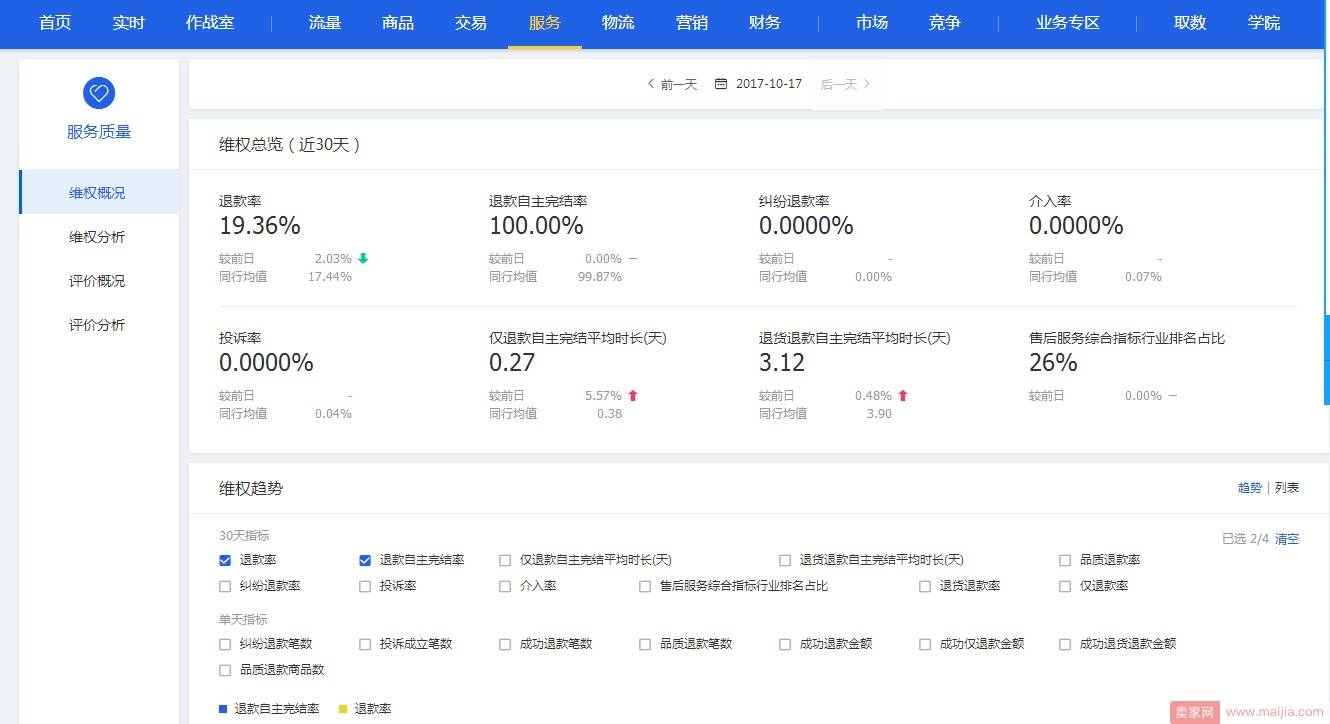Image resolution: width=1330 pixels, height=724 pixels.
Task: Uncheck the 退款自主完结率 checkbox
Action: (x=365, y=560)
